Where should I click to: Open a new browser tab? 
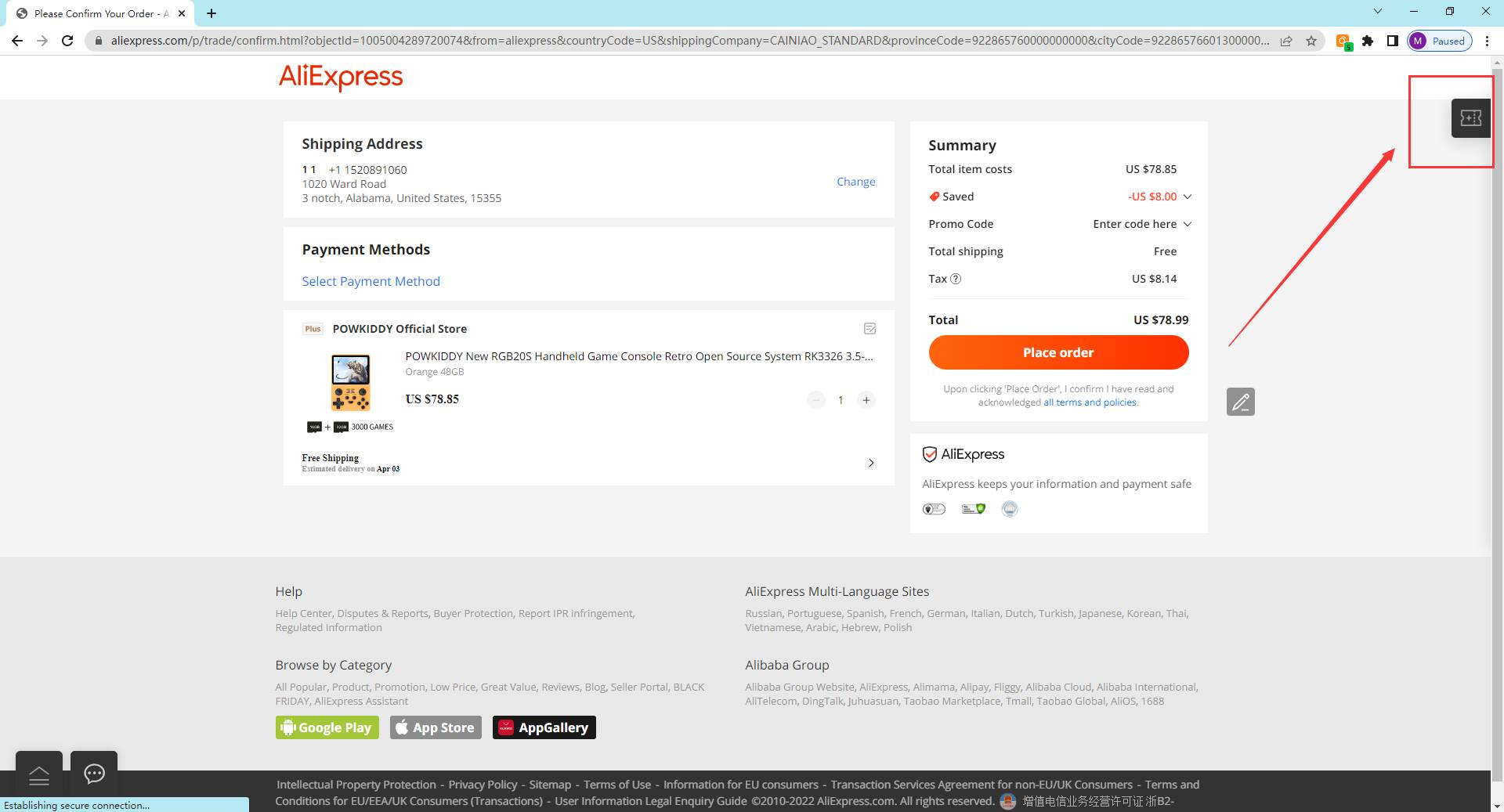point(211,13)
